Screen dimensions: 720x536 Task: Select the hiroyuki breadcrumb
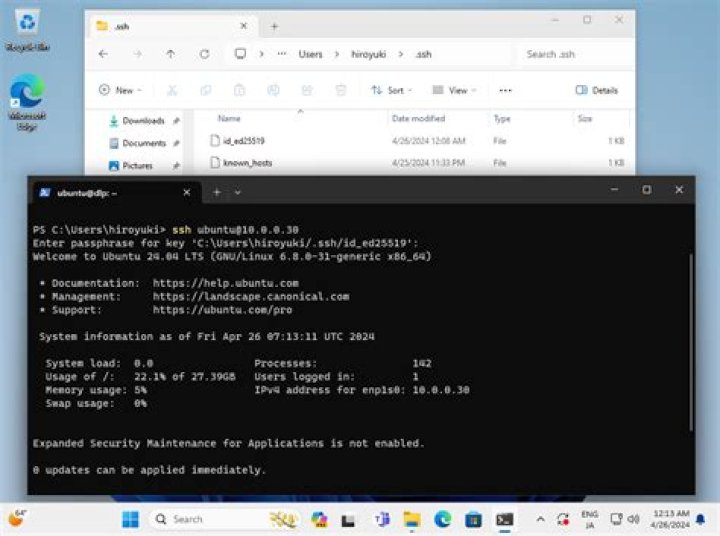click(x=368, y=54)
